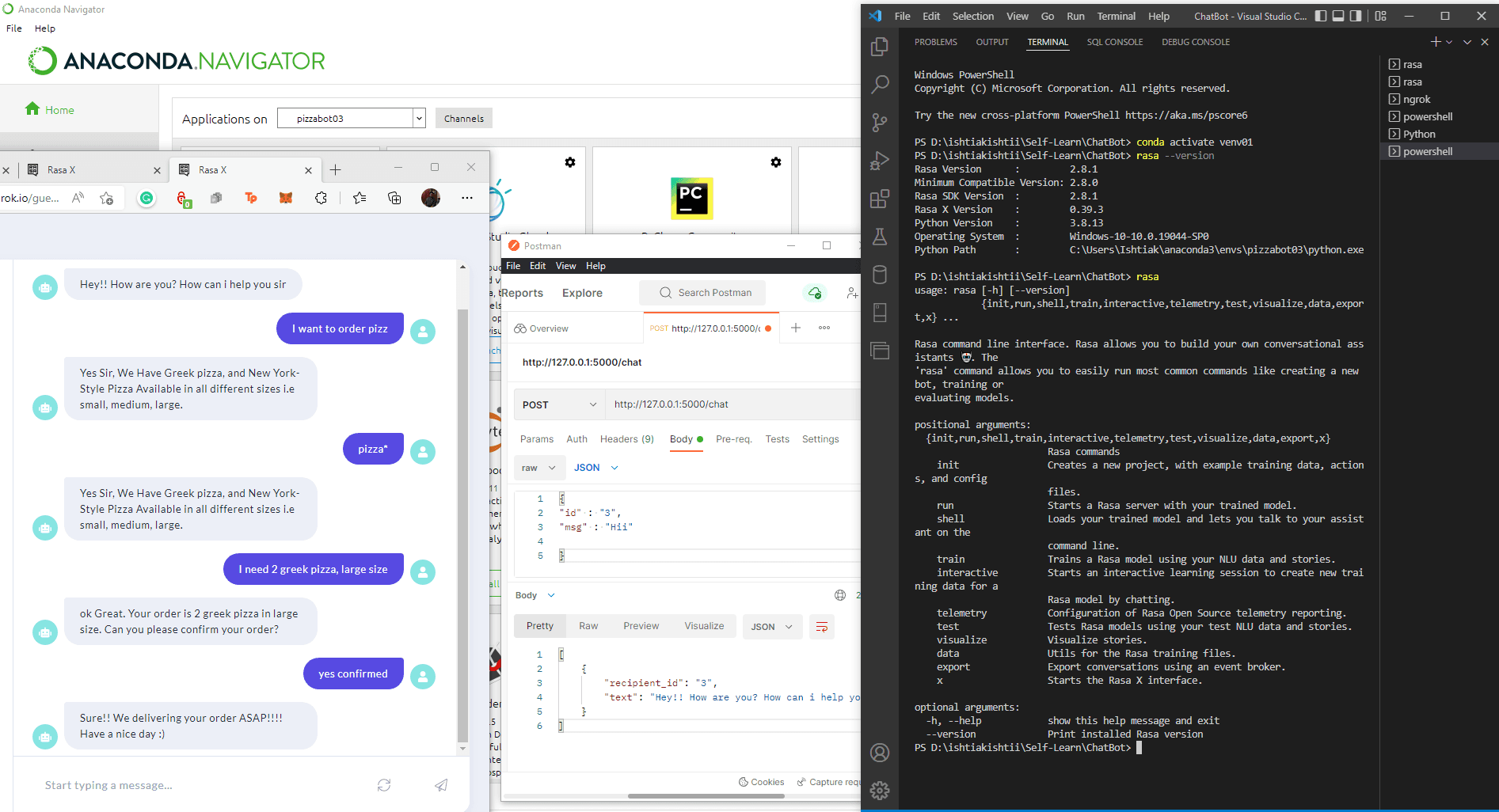Open the Headers (9) tab in Postman
Image resolution: width=1499 pixels, height=812 pixels.
(x=626, y=439)
